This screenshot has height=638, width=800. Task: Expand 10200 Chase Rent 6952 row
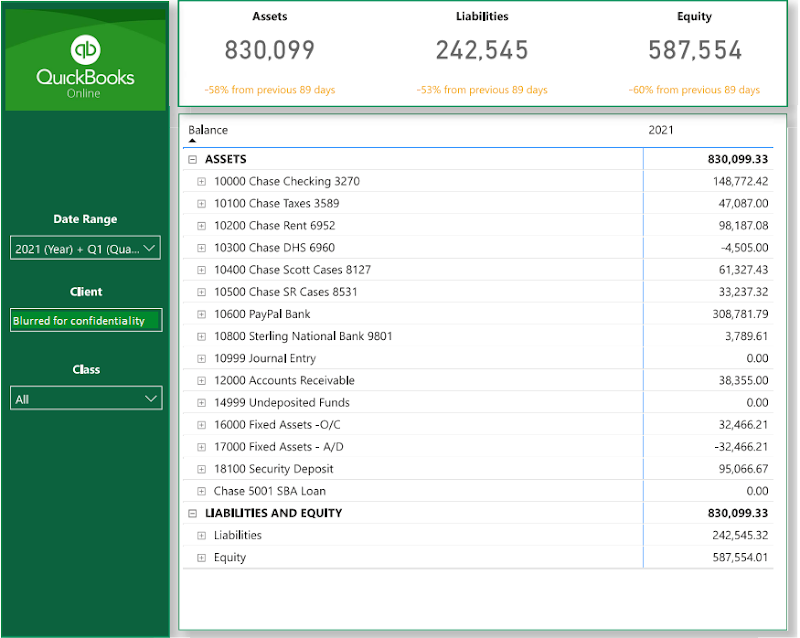pos(202,226)
